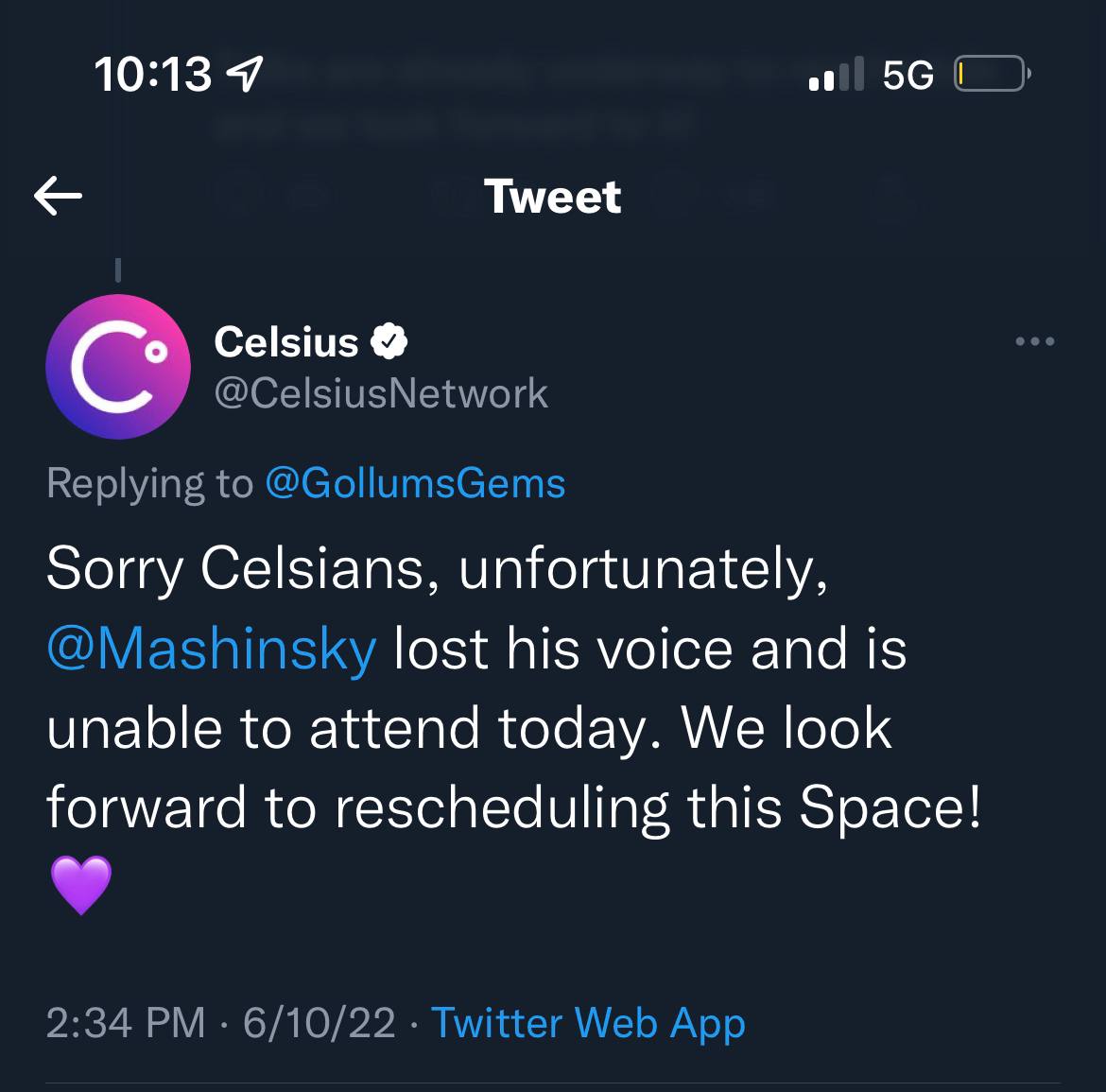Tap the 10:13 clock in status bar
Viewport: 1106px width, 1092px height.
(x=152, y=74)
